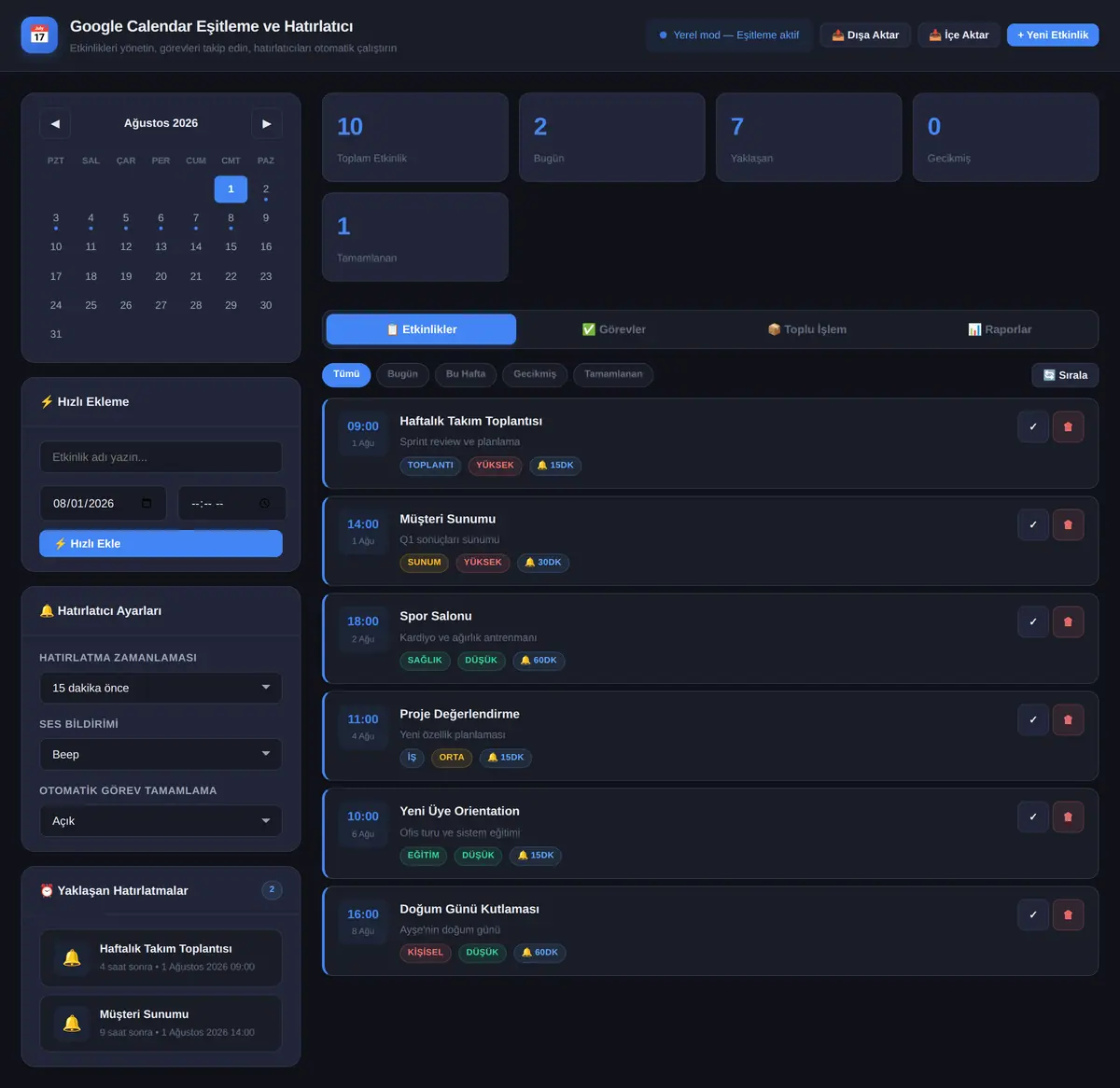Viewport: 1120px width, 1088px height.
Task: Mark Müşteri Sunumu event as complete
Action: tap(1033, 524)
